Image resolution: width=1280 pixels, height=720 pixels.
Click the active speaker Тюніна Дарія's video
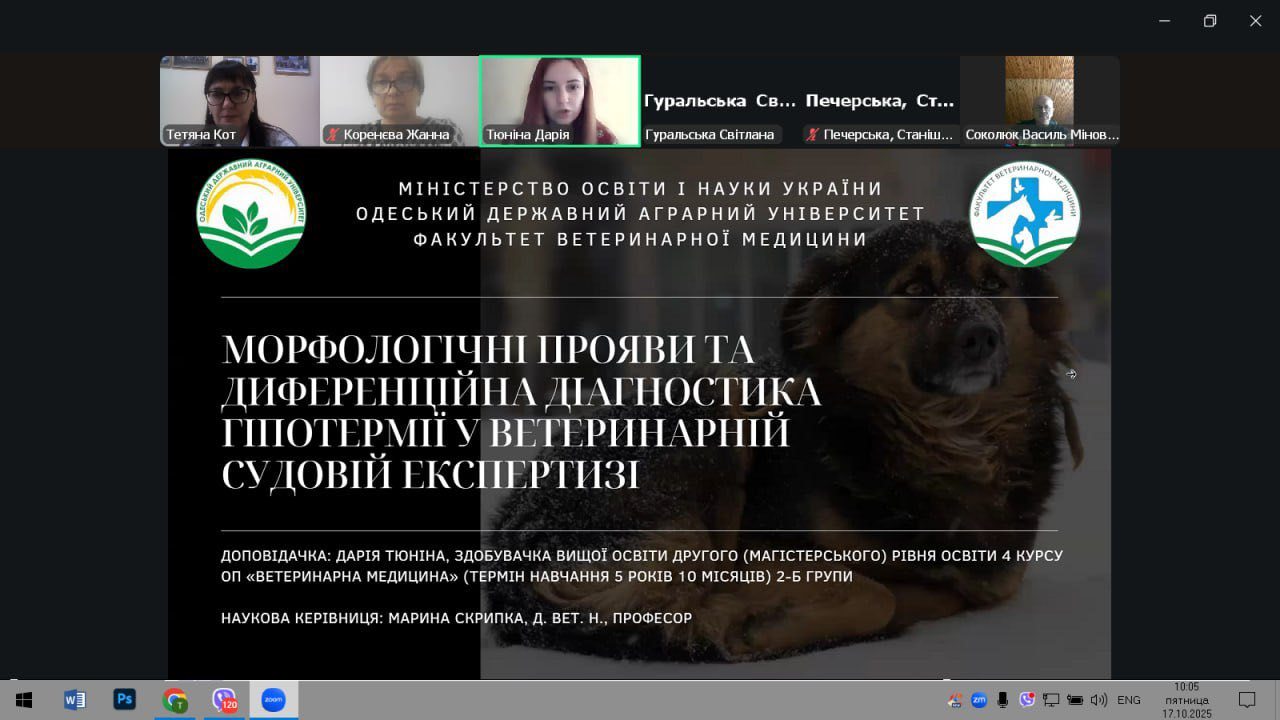point(560,100)
